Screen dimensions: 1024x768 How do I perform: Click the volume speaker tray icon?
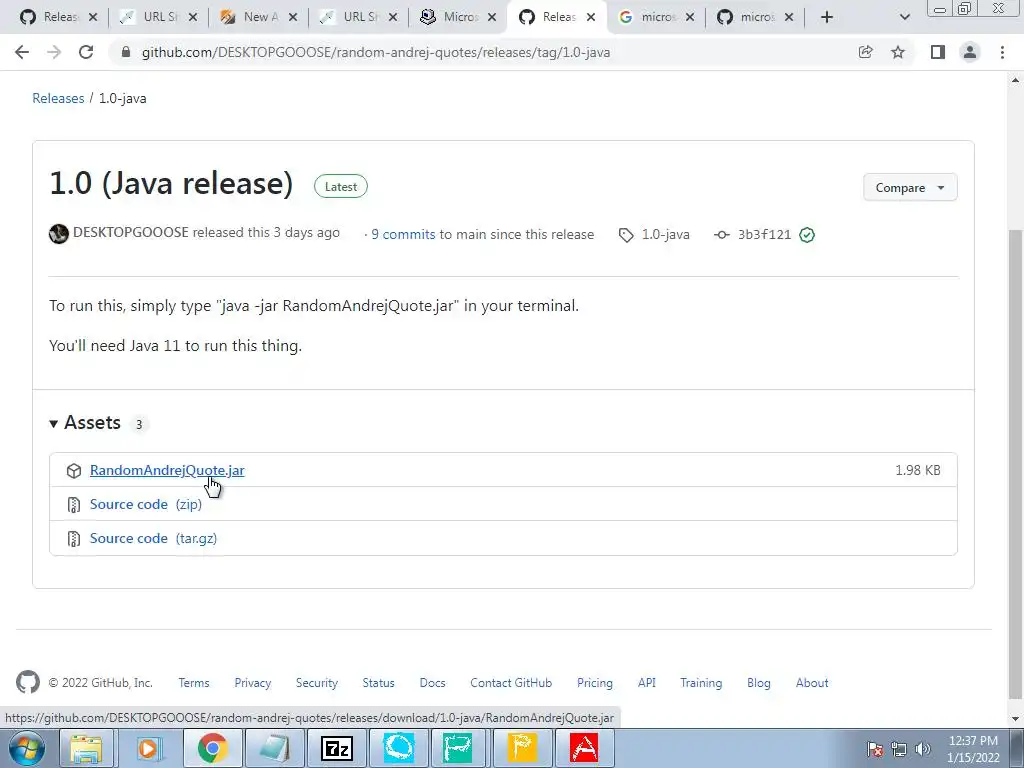pyautogui.click(x=923, y=749)
